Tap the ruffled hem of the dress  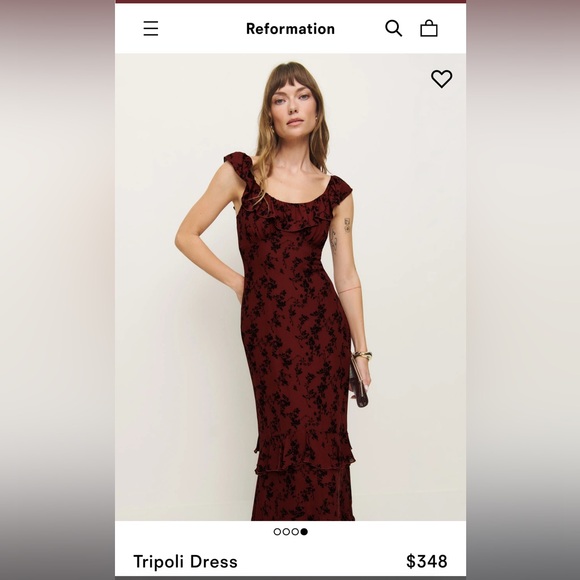(304, 453)
